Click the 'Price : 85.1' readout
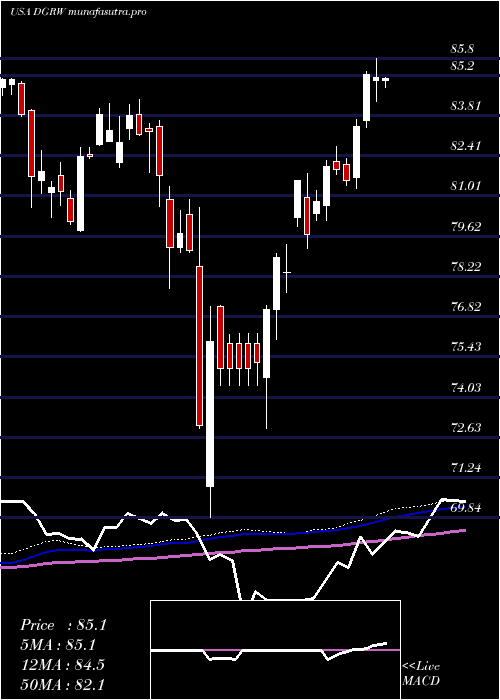 [63, 625]
